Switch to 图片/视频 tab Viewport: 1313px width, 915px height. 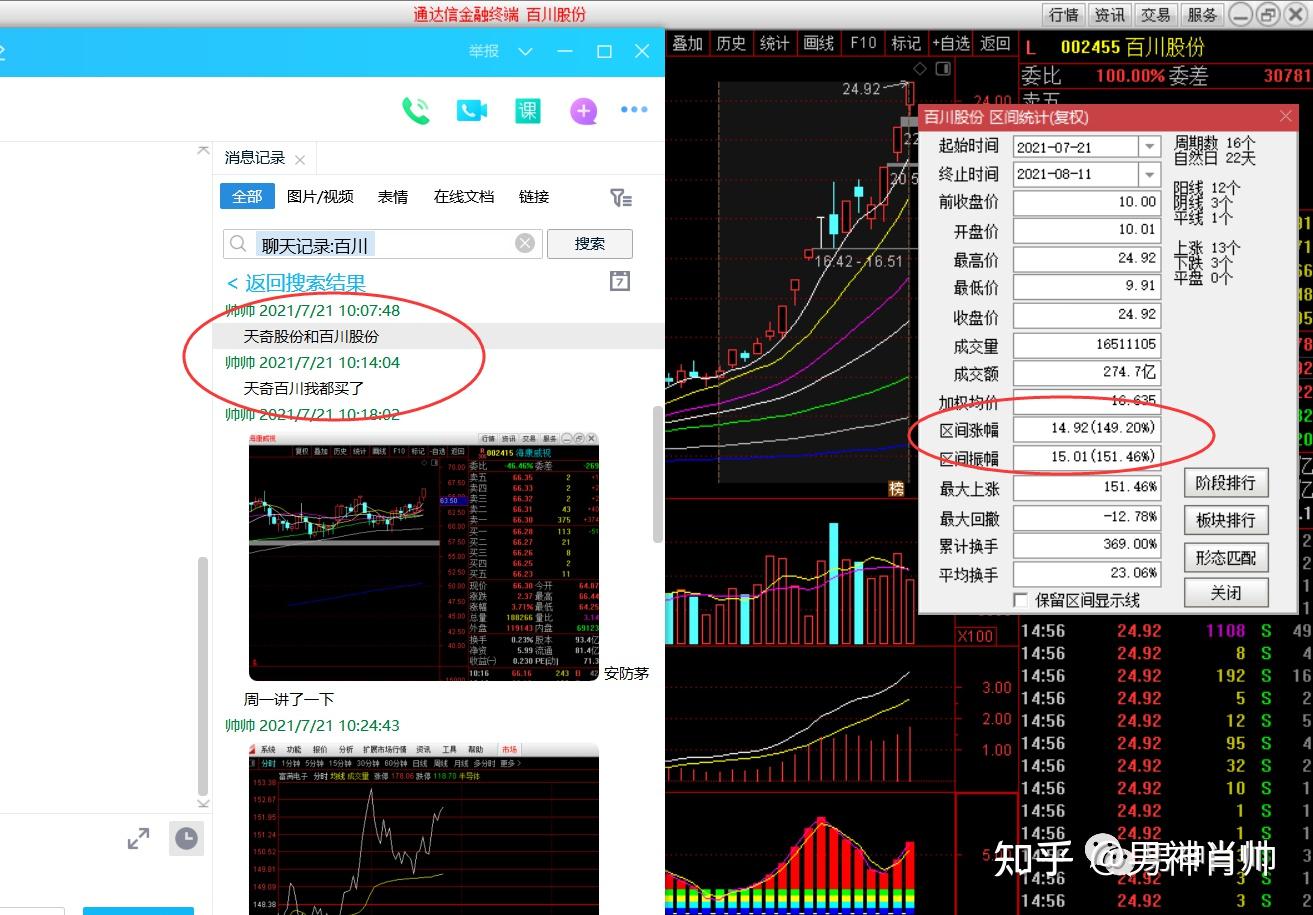[320, 196]
